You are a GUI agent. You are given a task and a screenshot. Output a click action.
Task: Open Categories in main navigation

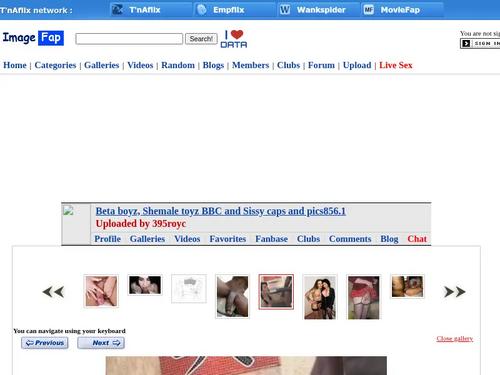(x=55, y=65)
